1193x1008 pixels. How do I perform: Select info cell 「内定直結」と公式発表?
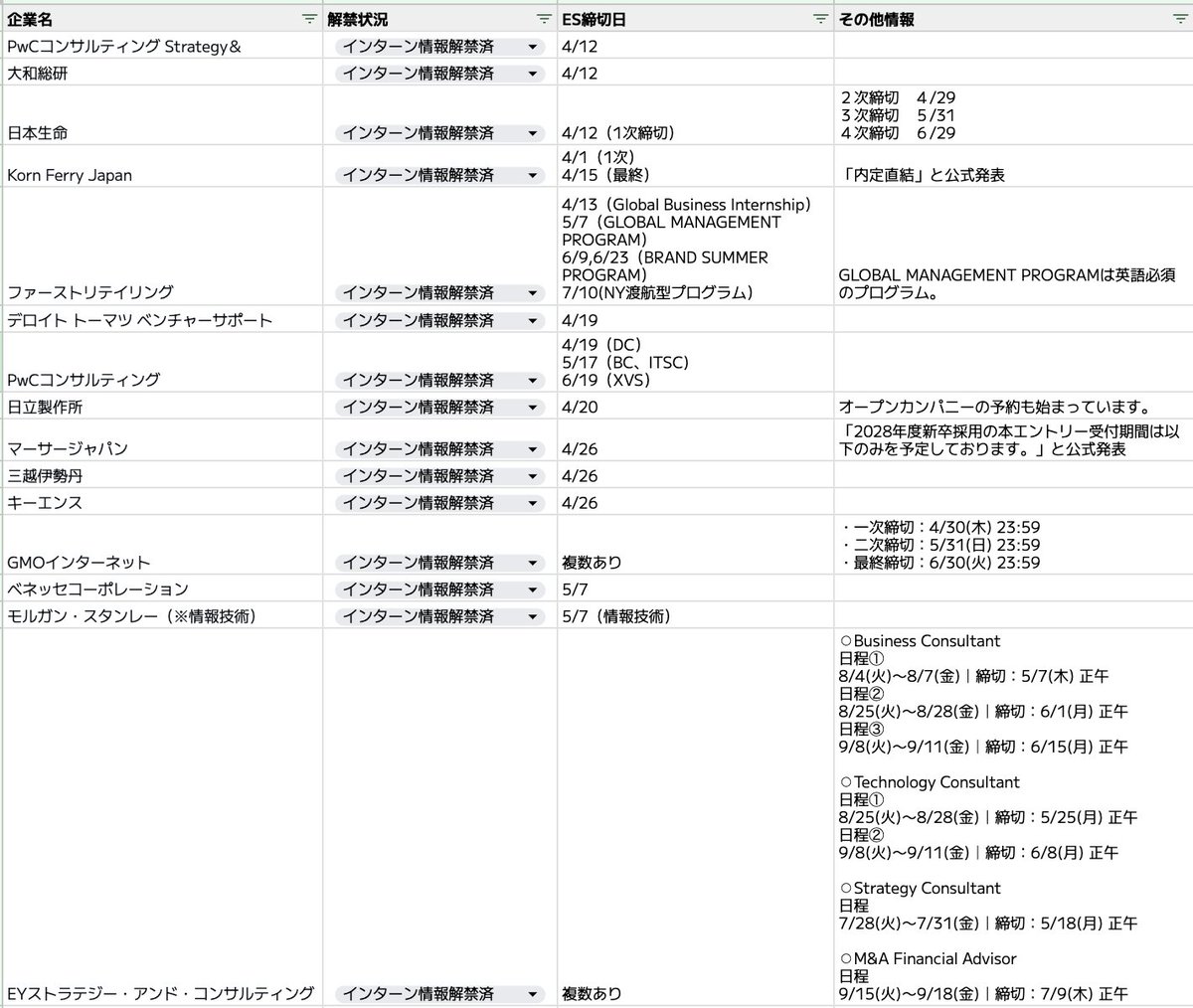click(x=1013, y=167)
